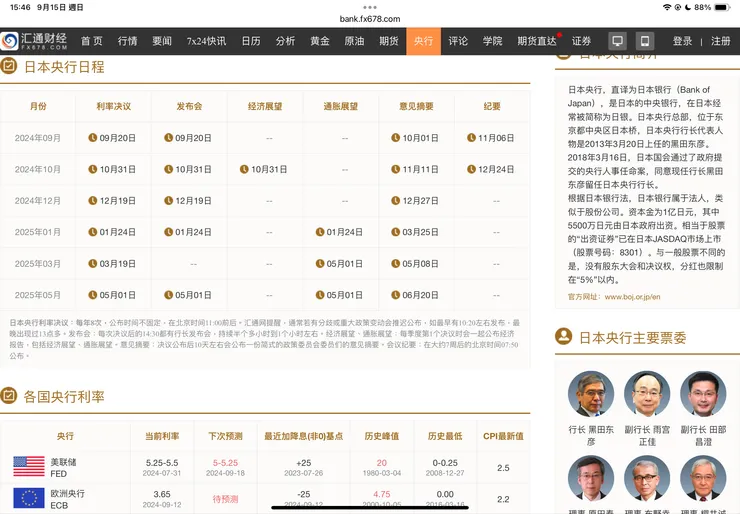This screenshot has width=740, height=514.
Task: Click the United States flag for 美联储
Action: coord(29,467)
